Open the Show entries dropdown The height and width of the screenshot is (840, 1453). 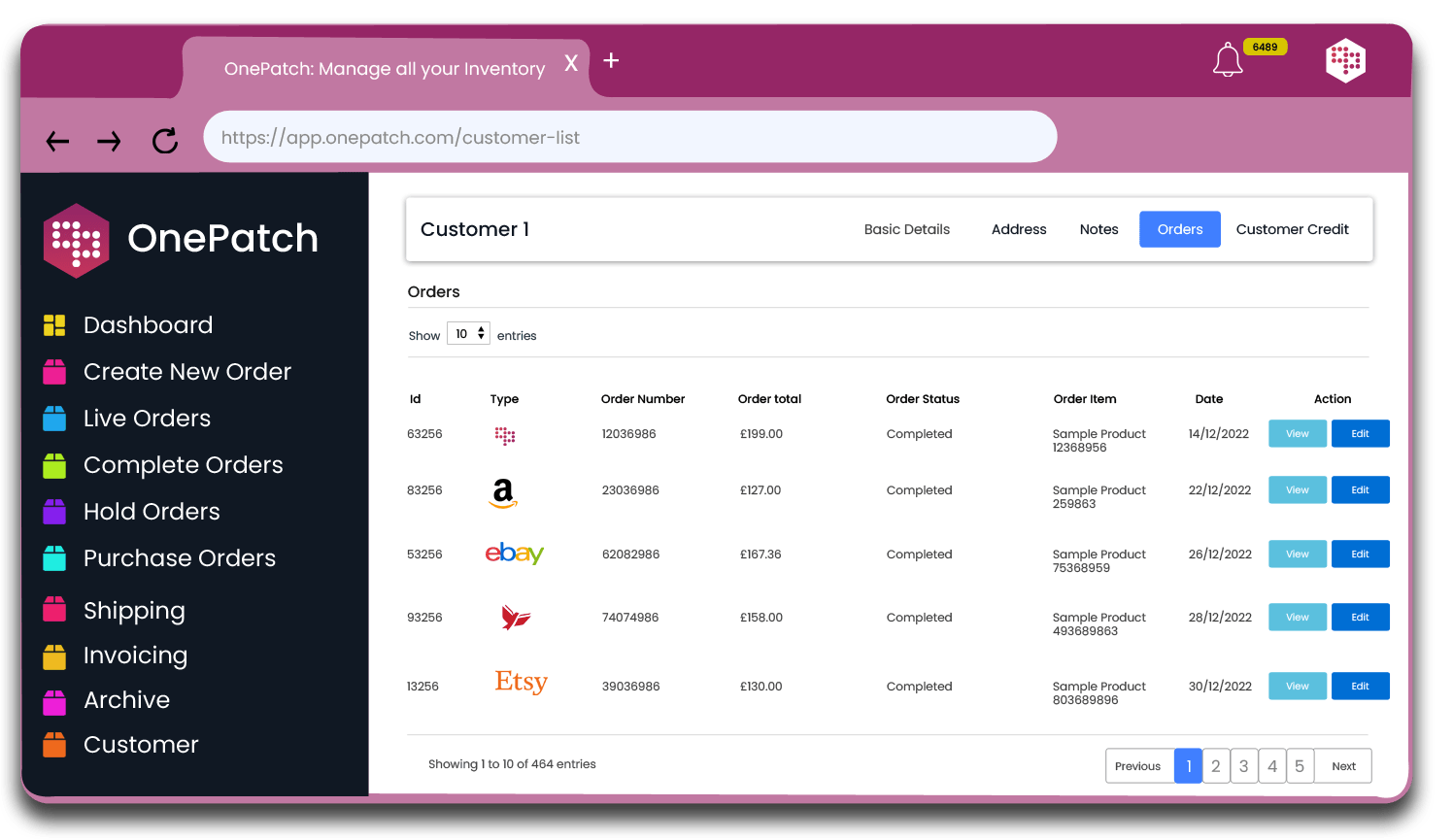click(x=468, y=333)
